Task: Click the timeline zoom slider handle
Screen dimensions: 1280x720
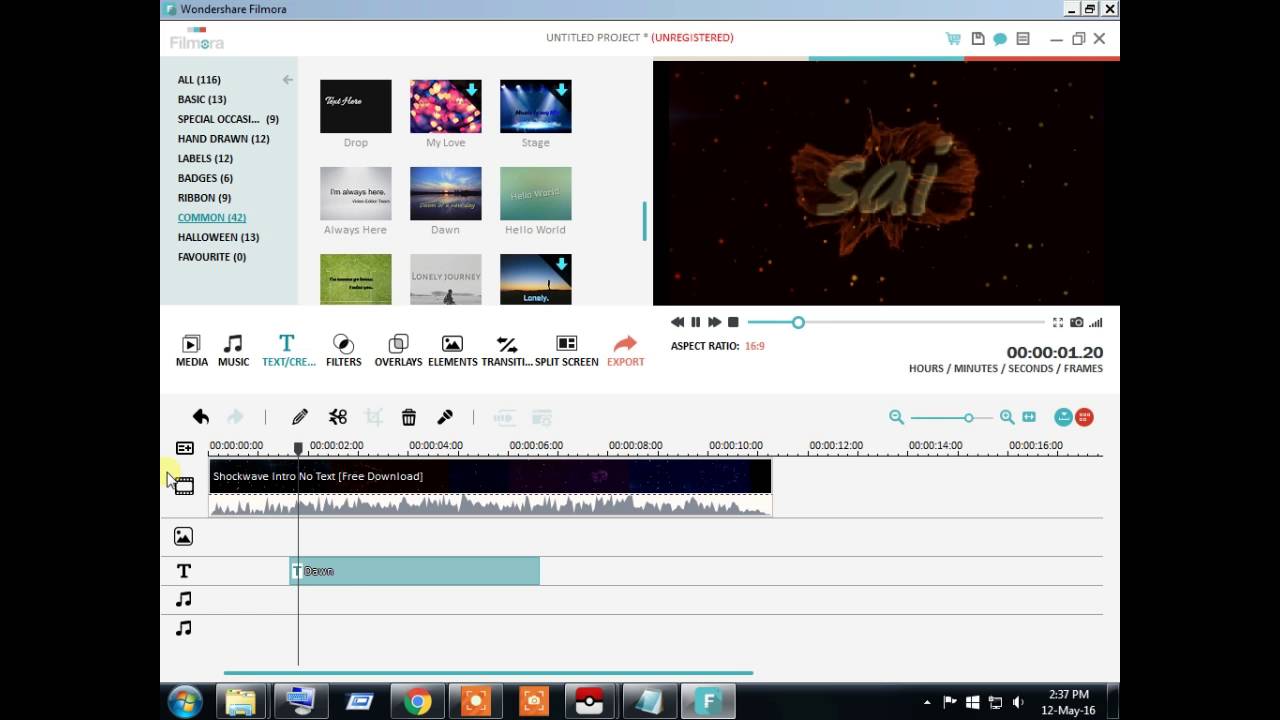Action: (968, 417)
